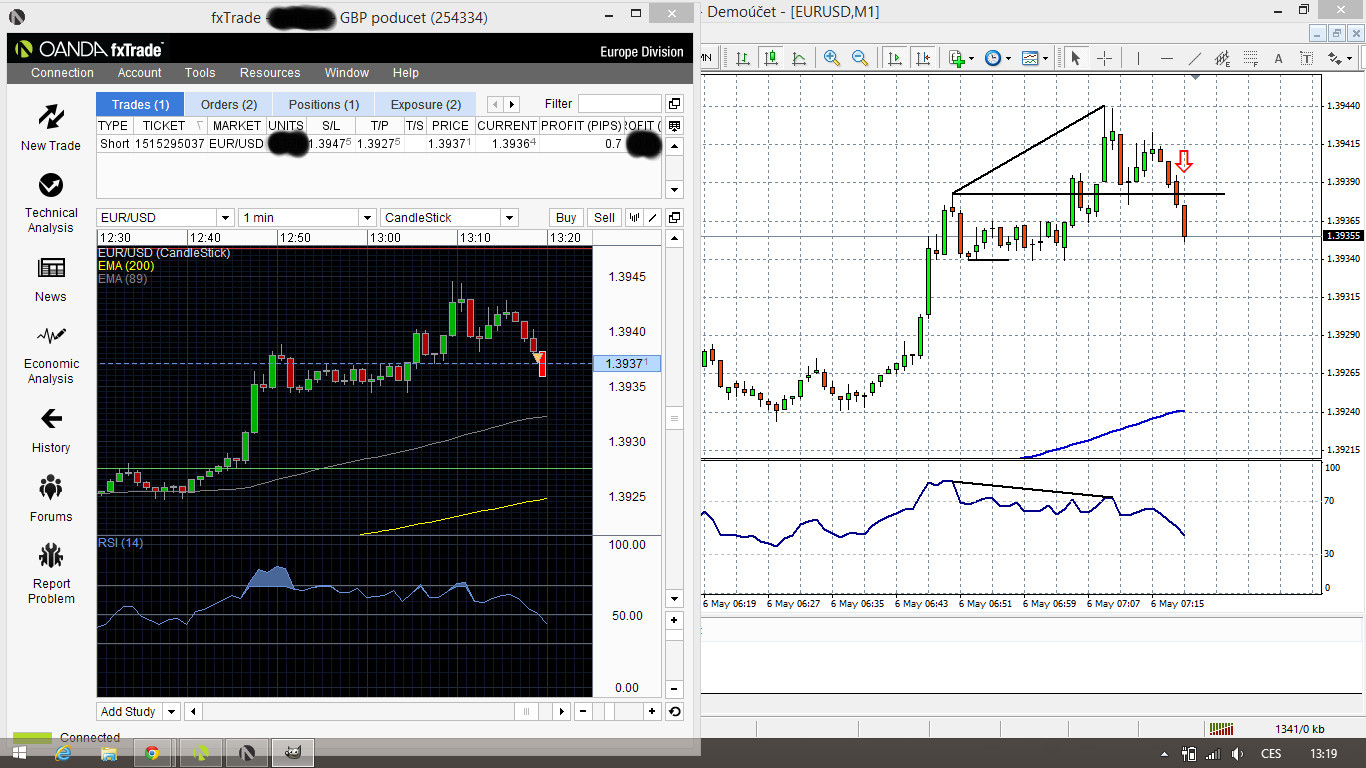
Task: Sort trades by the TICKET column header
Action: point(172,126)
